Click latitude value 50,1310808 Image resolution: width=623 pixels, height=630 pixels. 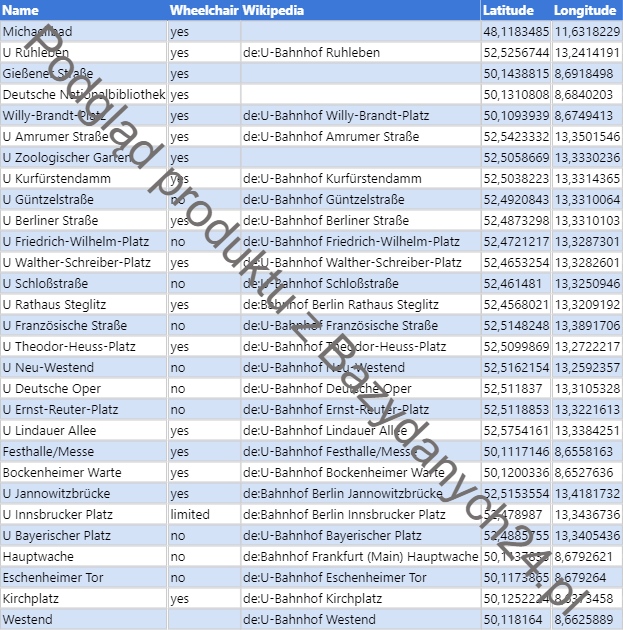(516, 94)
